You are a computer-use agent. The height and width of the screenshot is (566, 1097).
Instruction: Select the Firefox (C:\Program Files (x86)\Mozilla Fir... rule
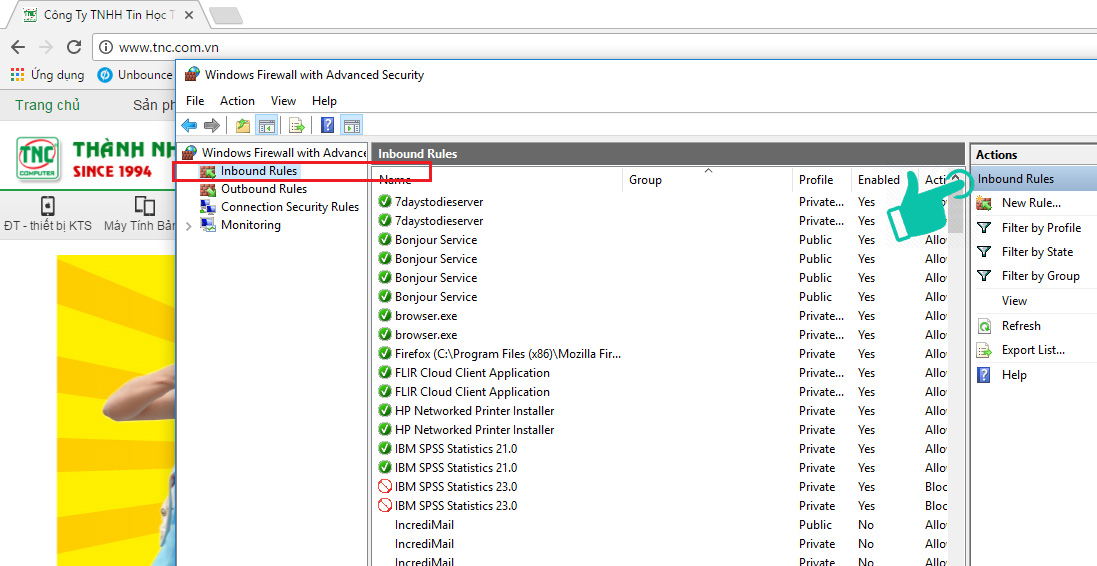507,354
